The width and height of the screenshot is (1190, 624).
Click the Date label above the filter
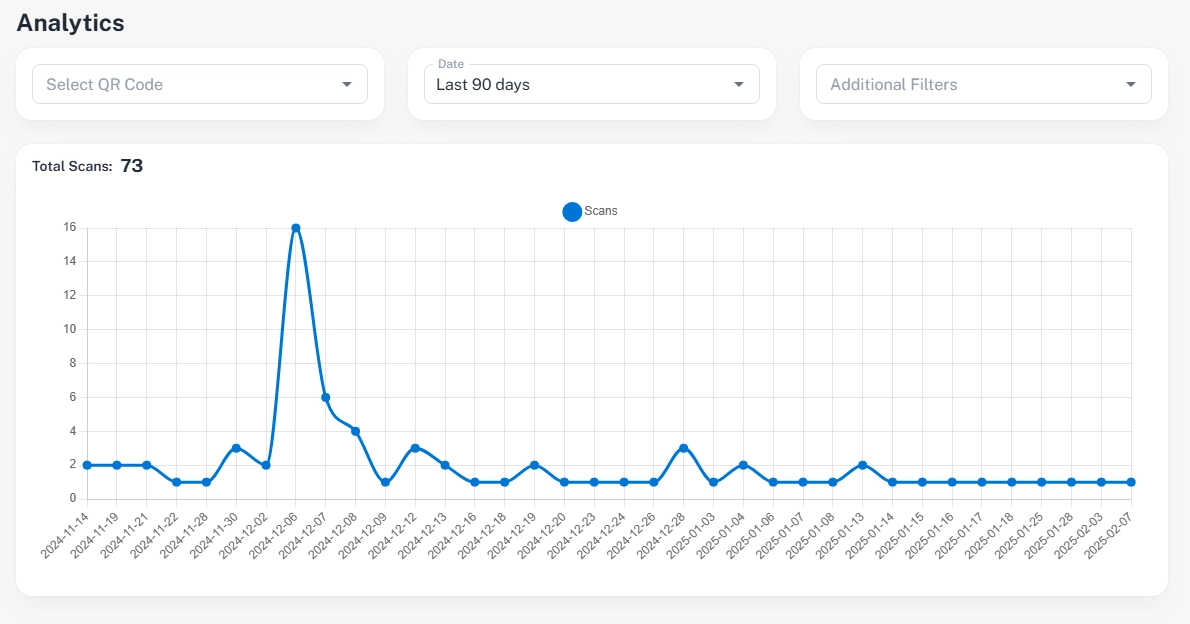(x=451, y=63)
